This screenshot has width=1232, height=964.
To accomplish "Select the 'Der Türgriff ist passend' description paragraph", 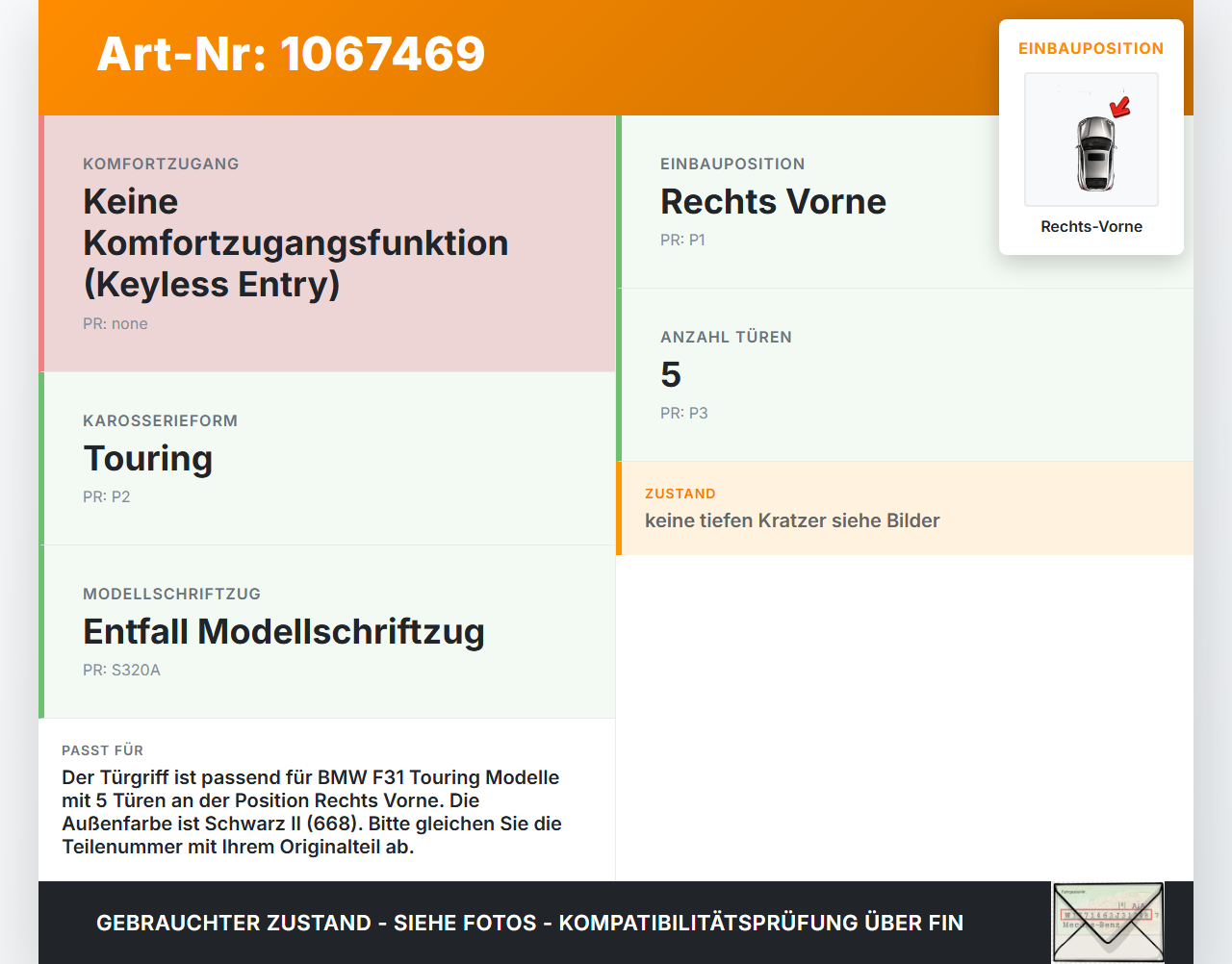I will click(312, 812).
